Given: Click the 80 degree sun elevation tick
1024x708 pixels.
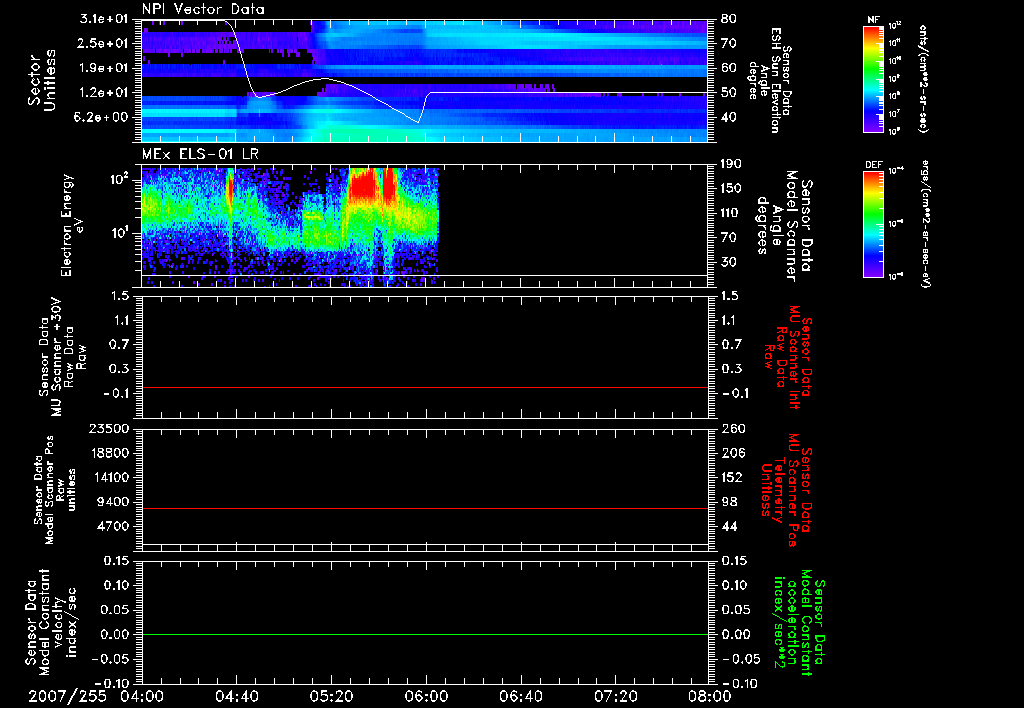Looking at the screenshot, I should point(729,19).
